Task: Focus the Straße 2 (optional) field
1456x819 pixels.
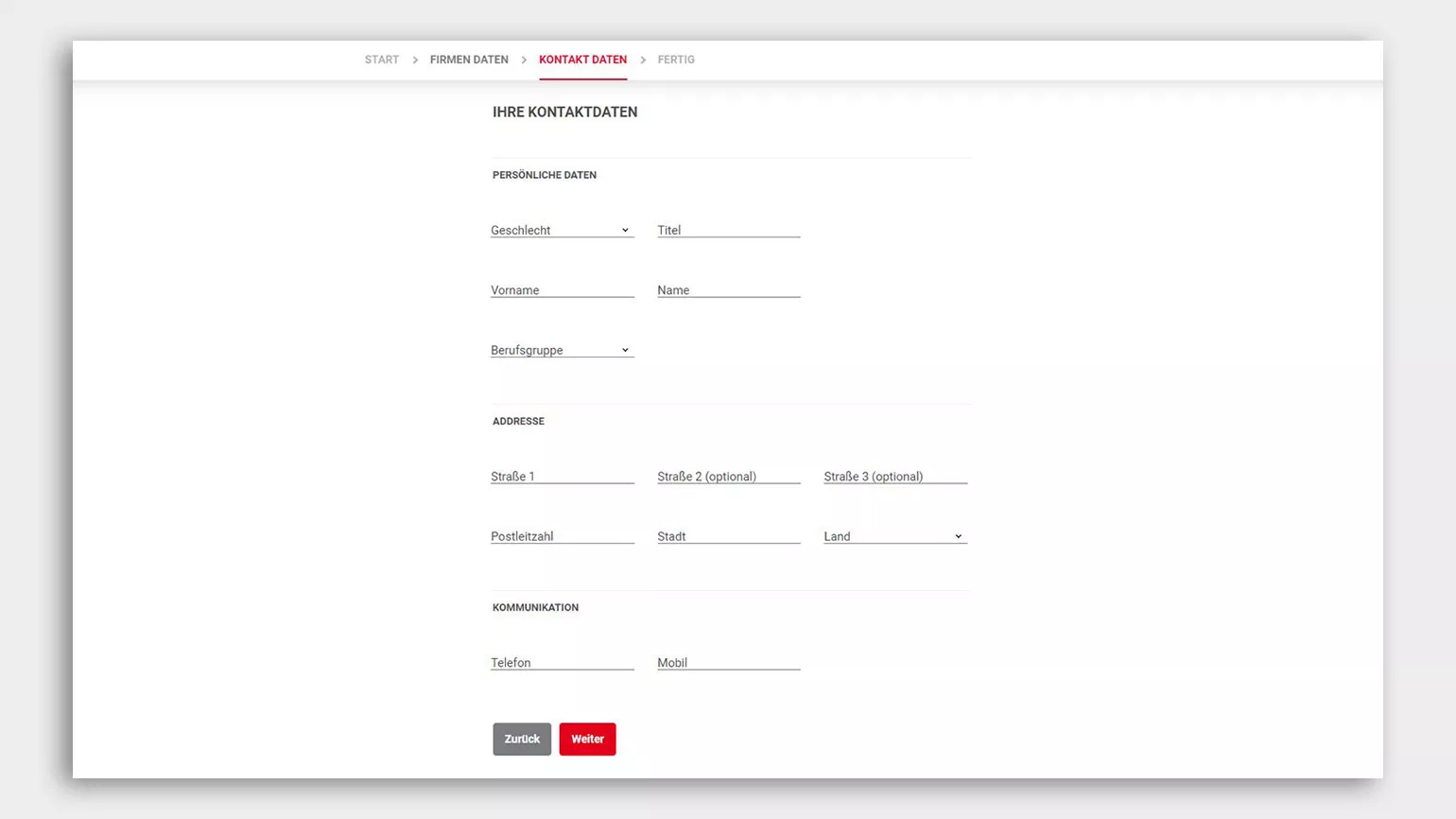Action: coord(729,477)
